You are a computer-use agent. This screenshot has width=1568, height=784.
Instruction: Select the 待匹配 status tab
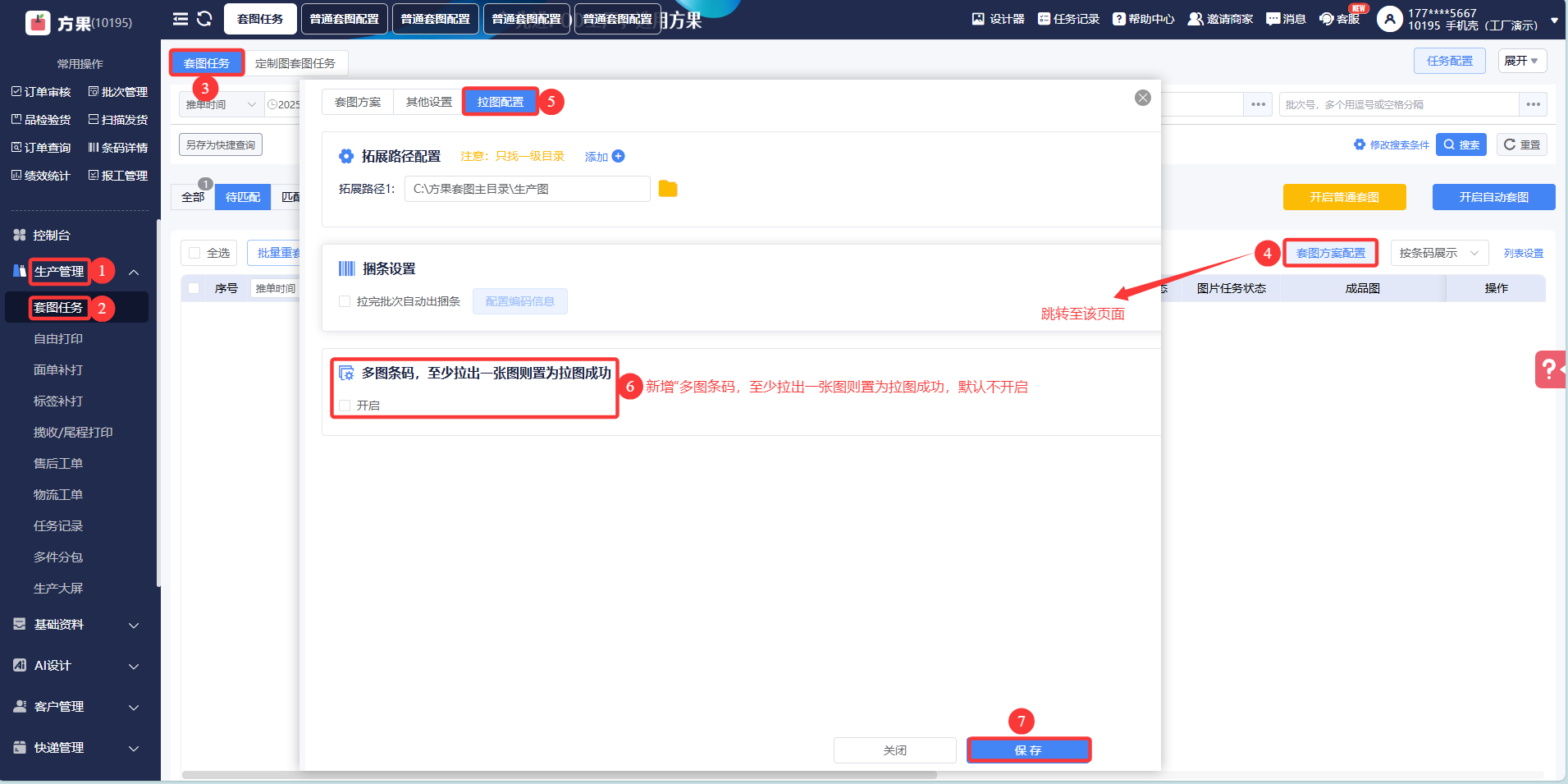point(243,197)
